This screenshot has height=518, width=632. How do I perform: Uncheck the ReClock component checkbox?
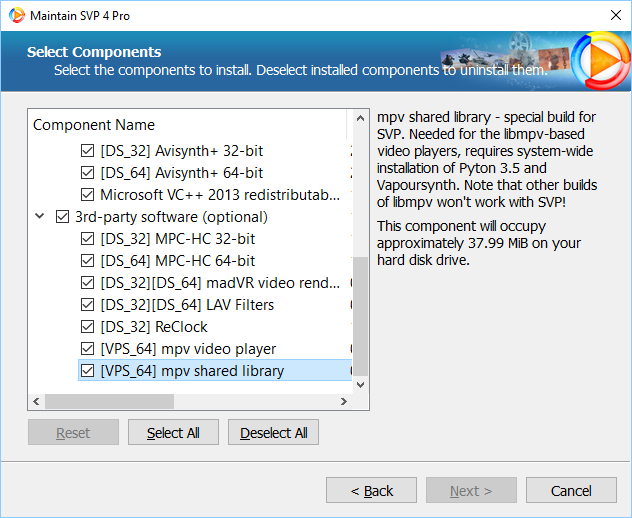coord(87,327)
